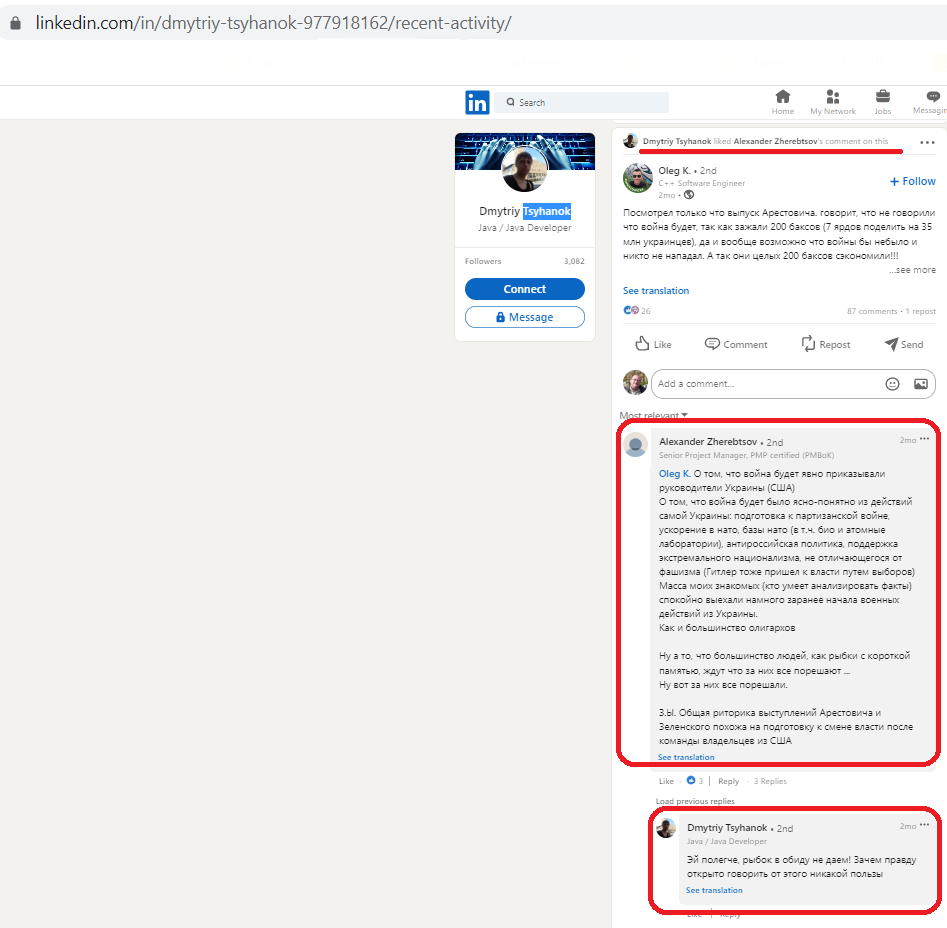Click the site lock icon in address bar
This screenshot has height=928, width=947.
click(16, 23)
